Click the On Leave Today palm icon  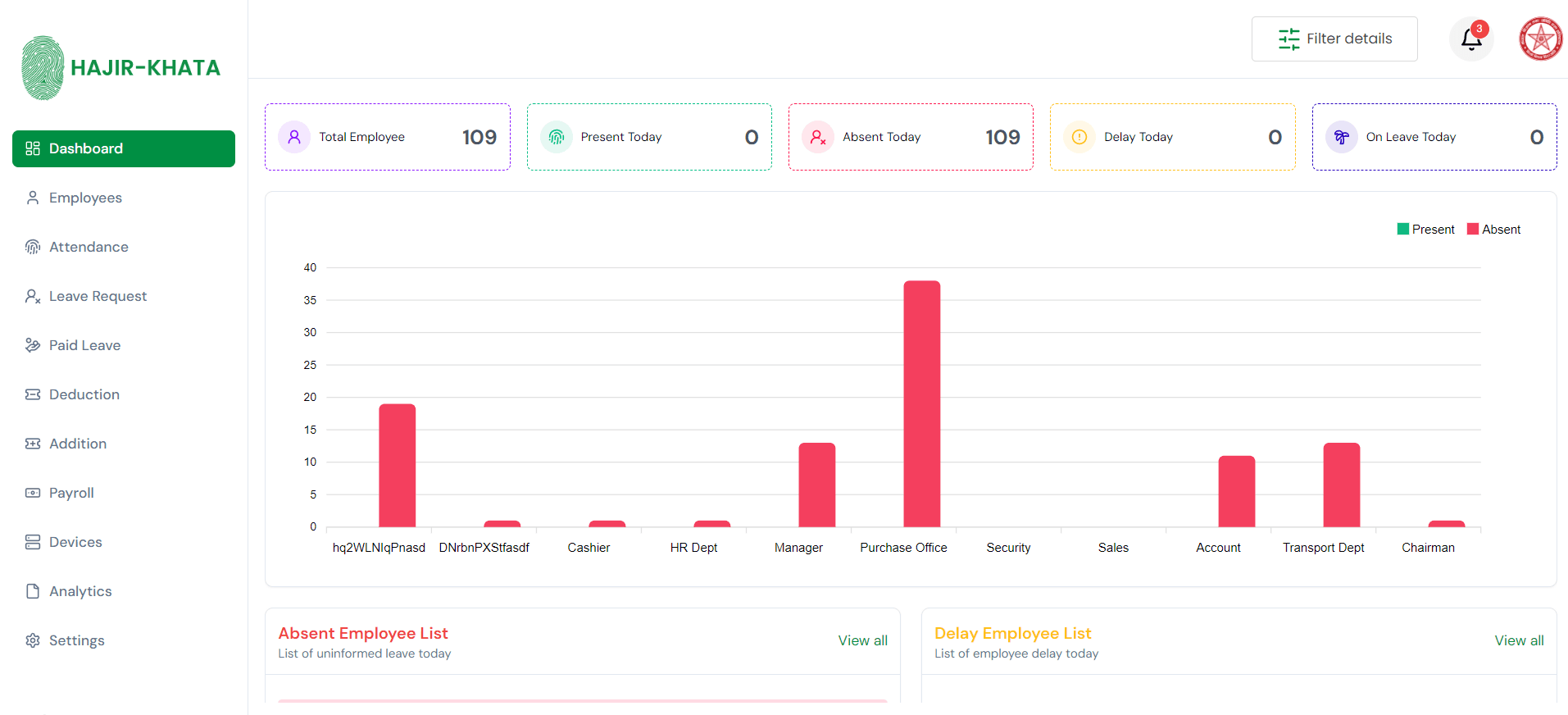click(1342, 137)
